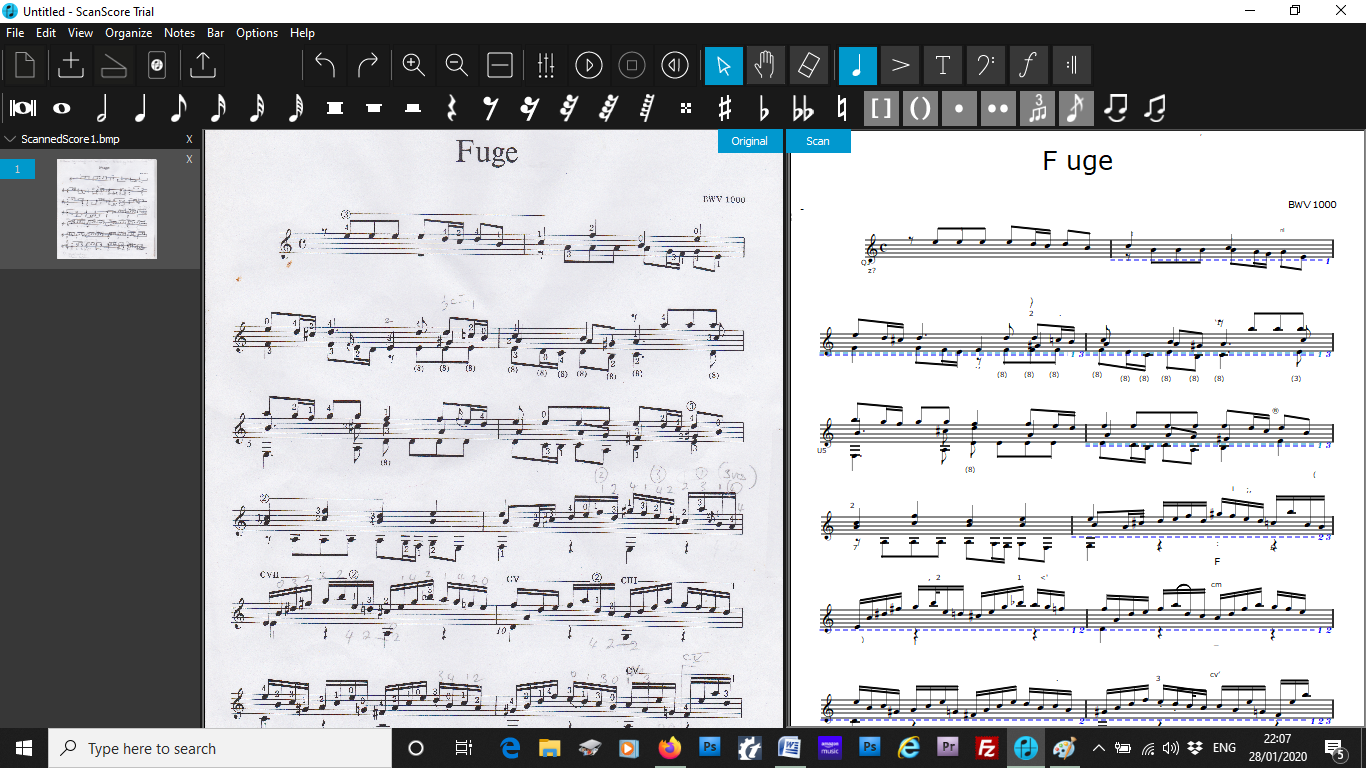Click the Windows search box
1366x768 pixels.
click(x=219, y=748)
